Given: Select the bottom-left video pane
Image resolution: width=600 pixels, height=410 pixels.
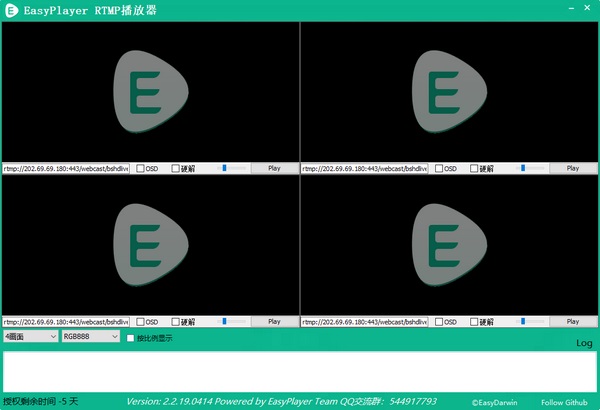Looking at the screenshot, I should [150, 245].
